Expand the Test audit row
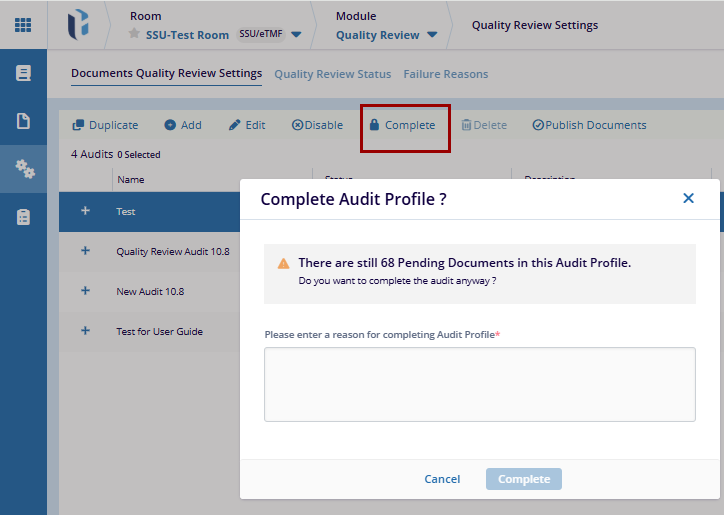The height and width of the screenshot is (515, 724). point(85,211)
